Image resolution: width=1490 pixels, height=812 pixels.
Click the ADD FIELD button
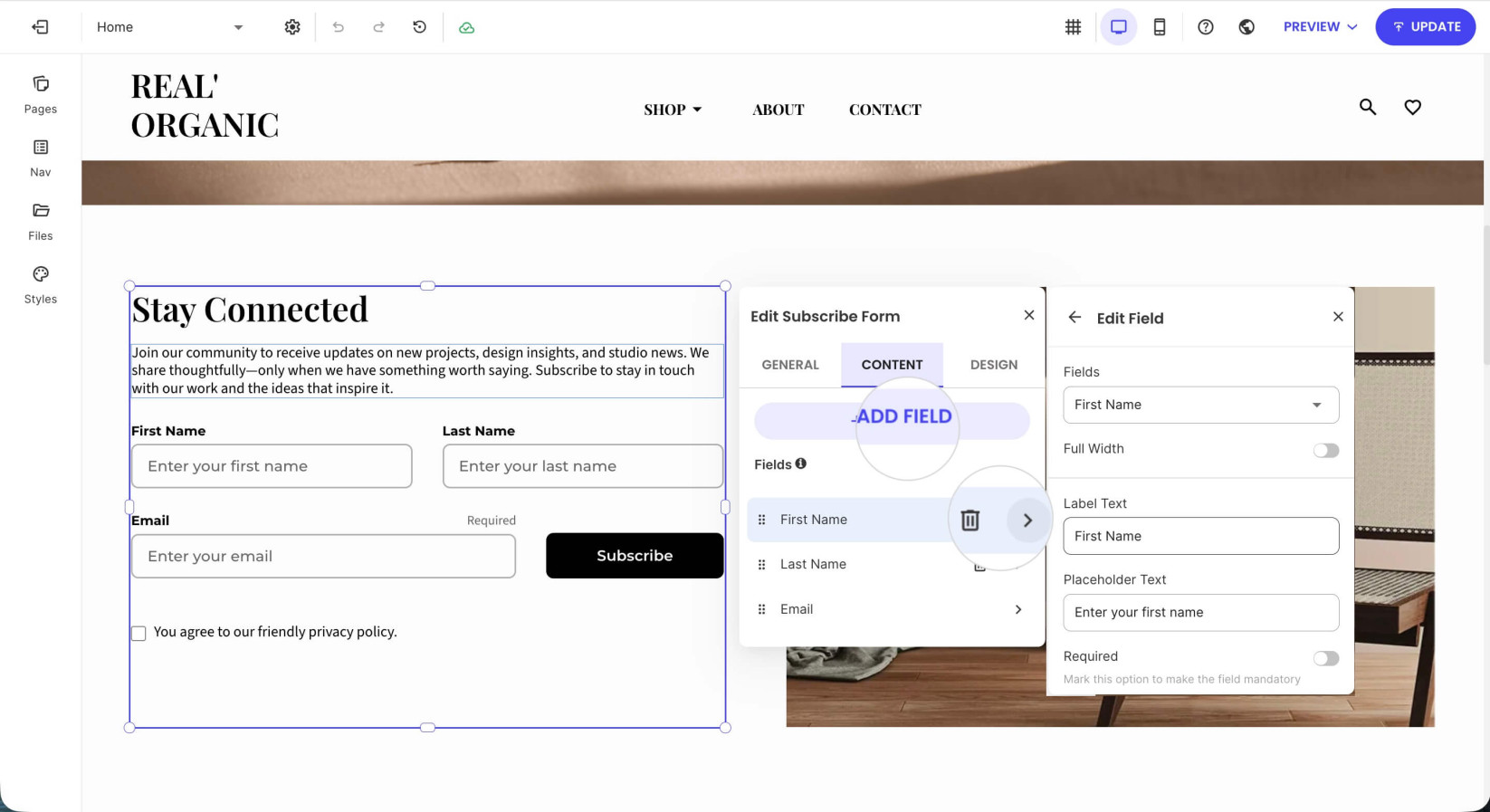click(892, 421)
